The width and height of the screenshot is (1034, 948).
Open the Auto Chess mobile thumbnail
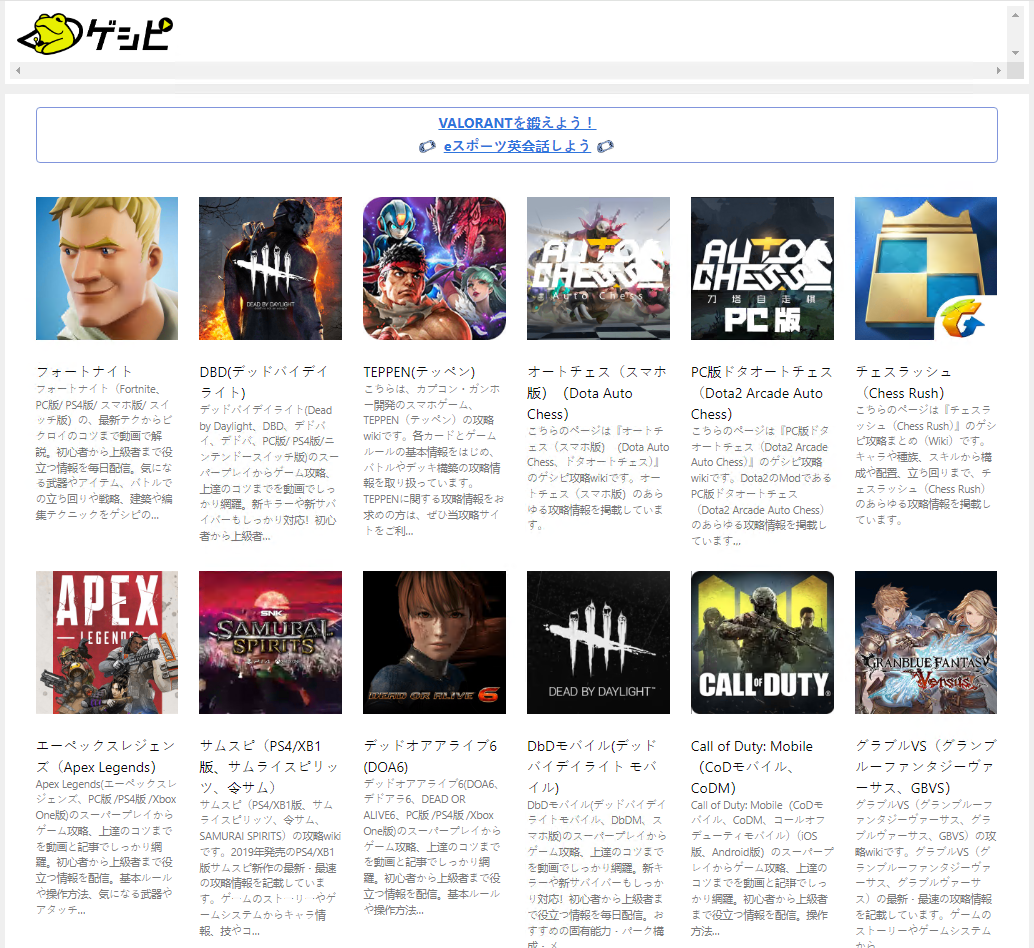point(598,268)
